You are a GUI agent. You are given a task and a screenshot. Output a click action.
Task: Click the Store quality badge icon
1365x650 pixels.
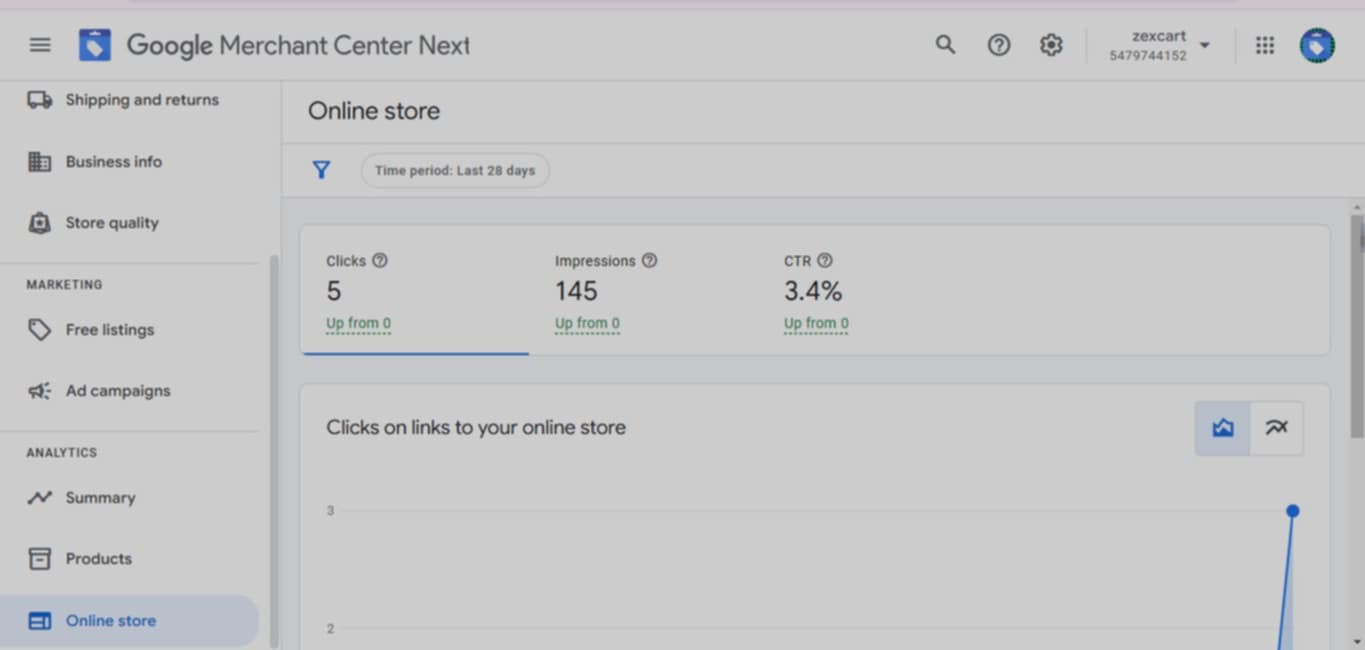(x=39, y=223)
